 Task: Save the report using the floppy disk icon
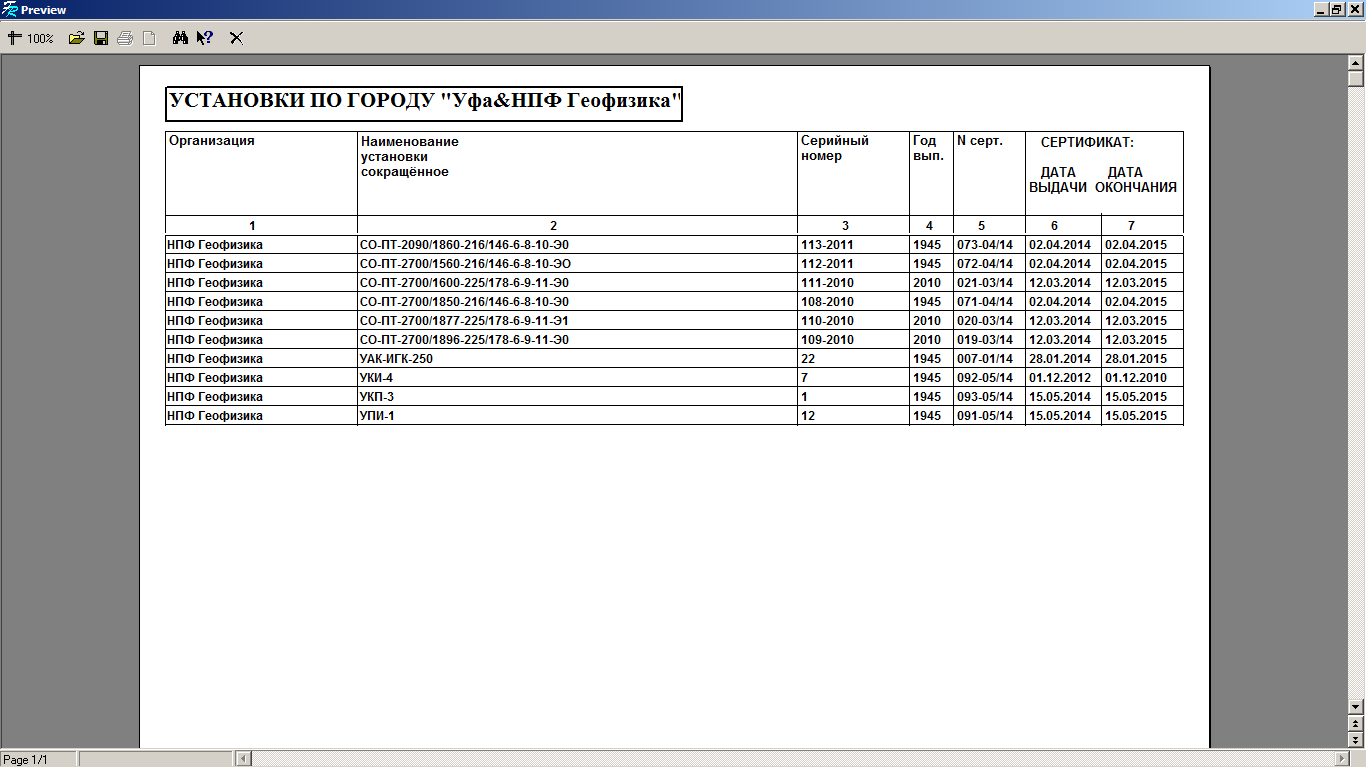(101, 38)
